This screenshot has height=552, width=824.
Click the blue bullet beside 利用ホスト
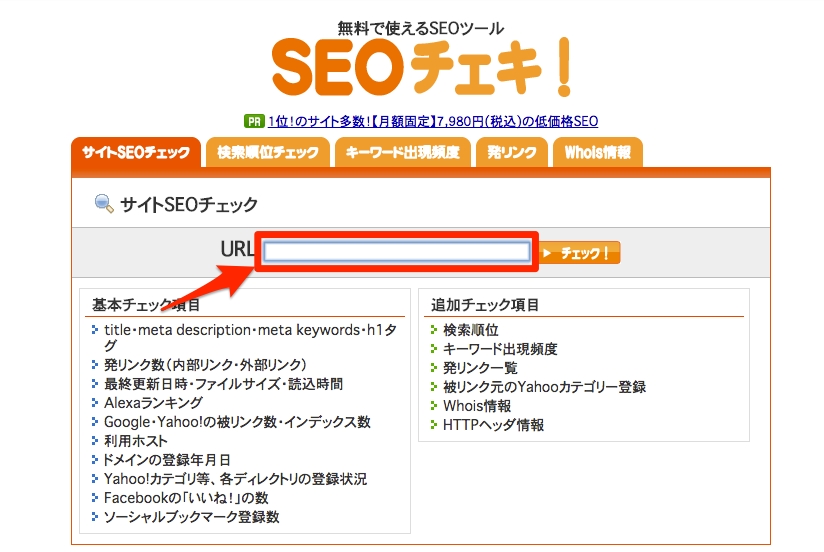95,441
